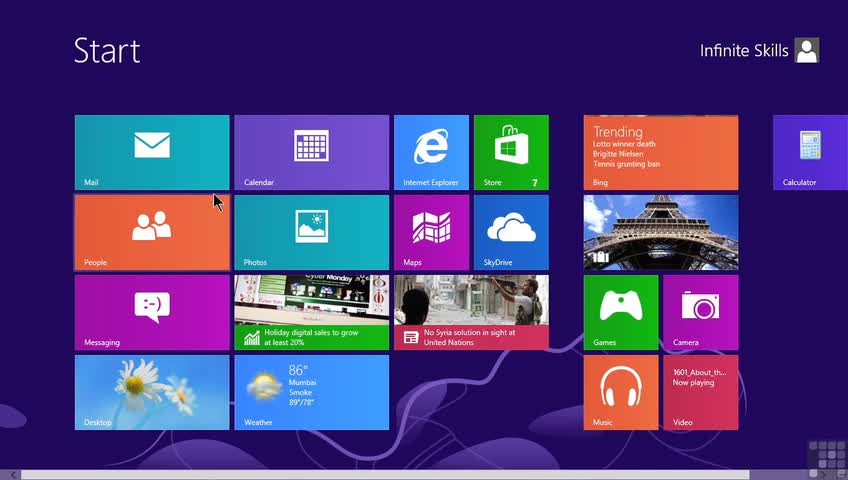The width and height of the screenshot is (848, 480).
Task: Open the Messaging tile
Action: [x=152, y=312]
